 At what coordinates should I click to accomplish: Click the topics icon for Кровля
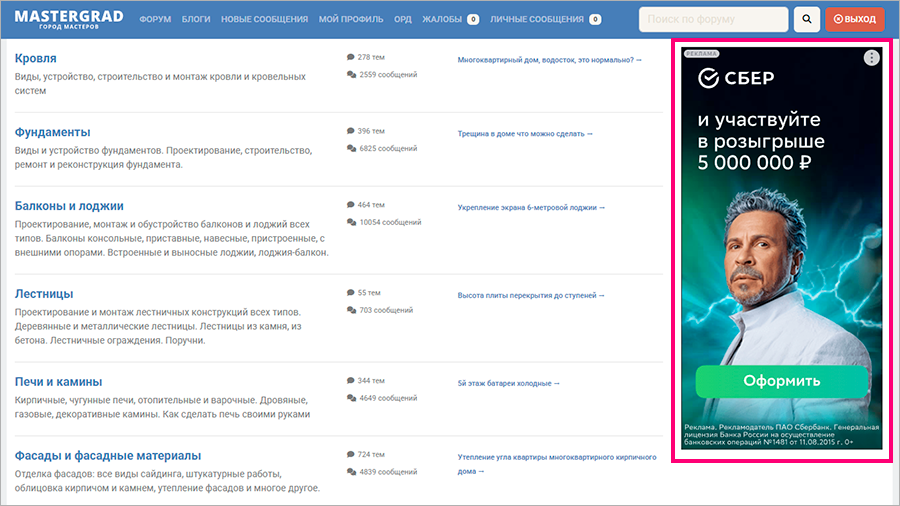point(350,57)
